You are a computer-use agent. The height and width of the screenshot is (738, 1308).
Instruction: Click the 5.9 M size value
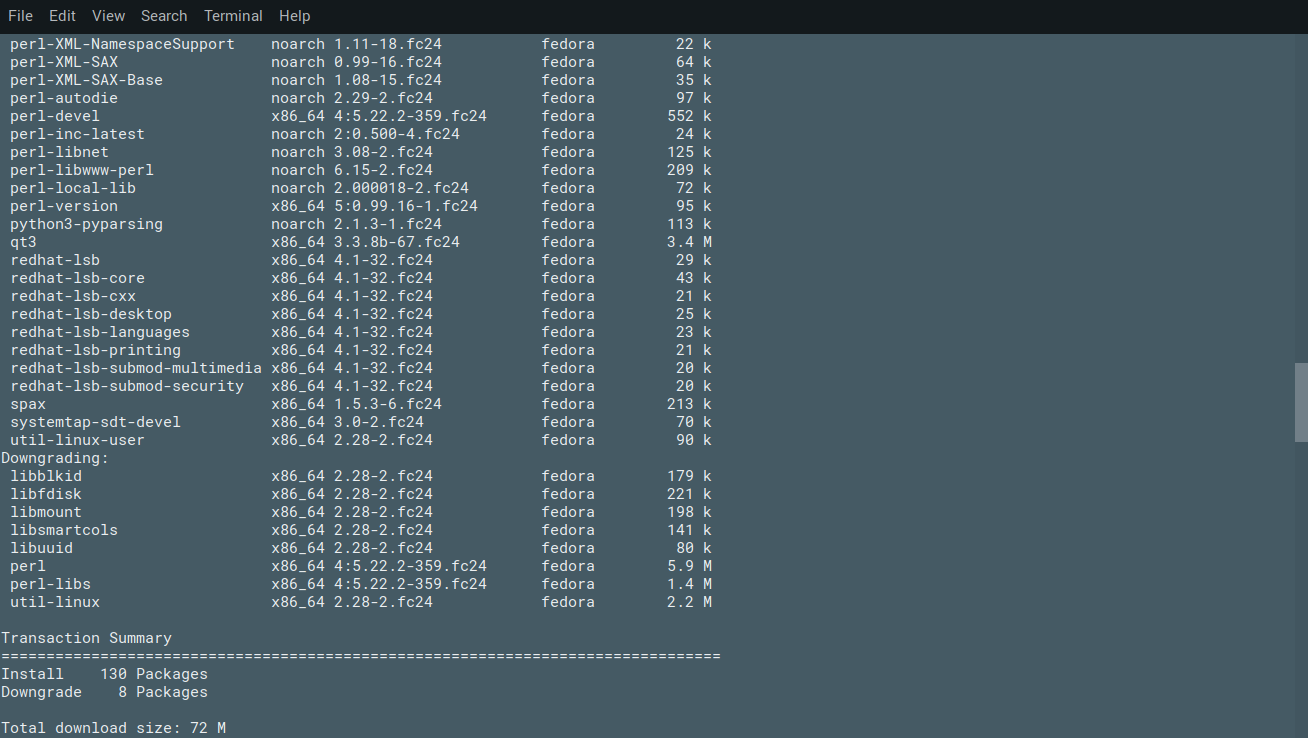coord(689,566)
